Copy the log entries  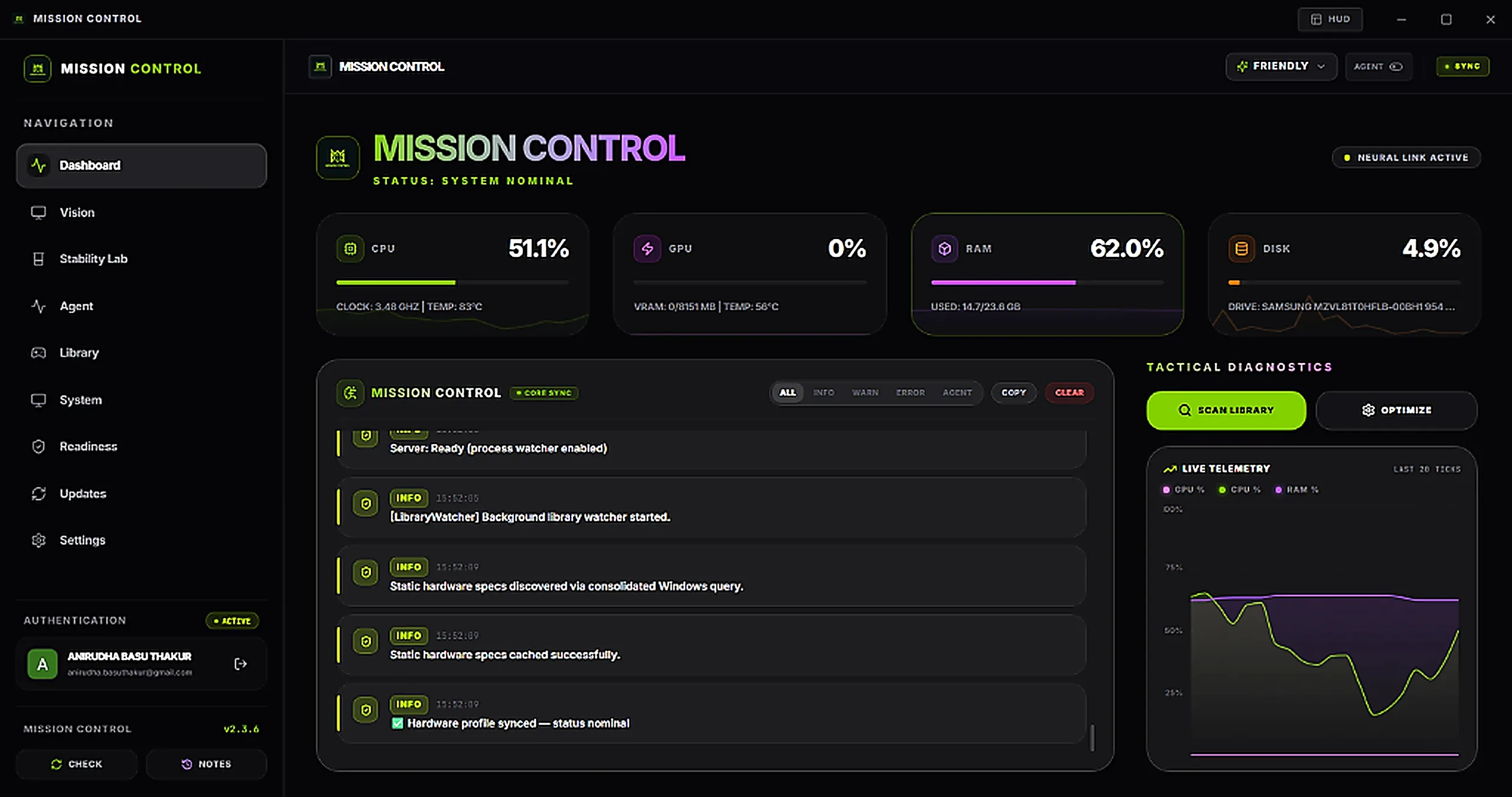coord(1014,393)
